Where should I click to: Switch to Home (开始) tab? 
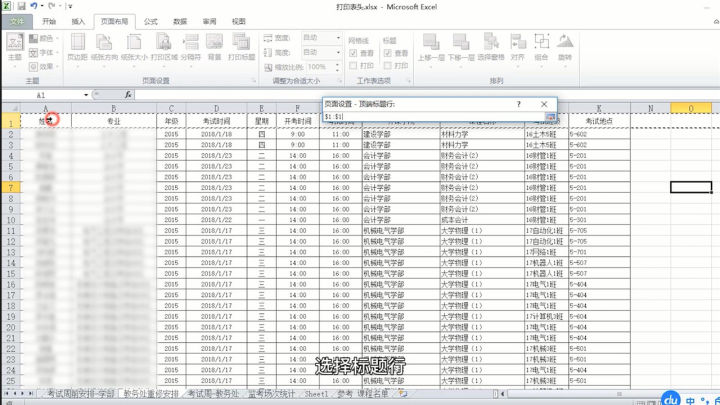pos(49,22)
